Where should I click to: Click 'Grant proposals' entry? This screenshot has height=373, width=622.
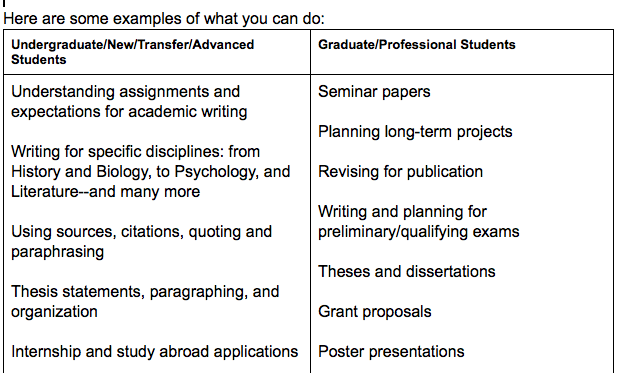[x=375, y=312]
